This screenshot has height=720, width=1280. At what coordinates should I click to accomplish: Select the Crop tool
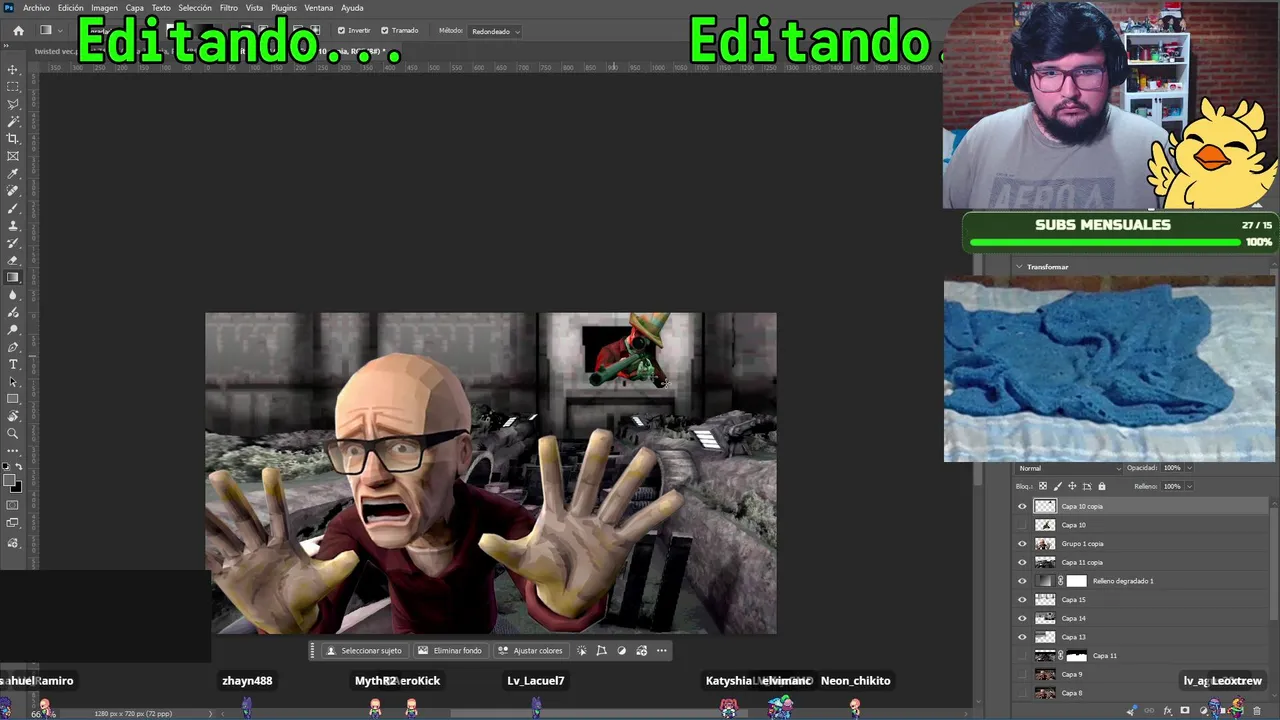click(13, 139)
